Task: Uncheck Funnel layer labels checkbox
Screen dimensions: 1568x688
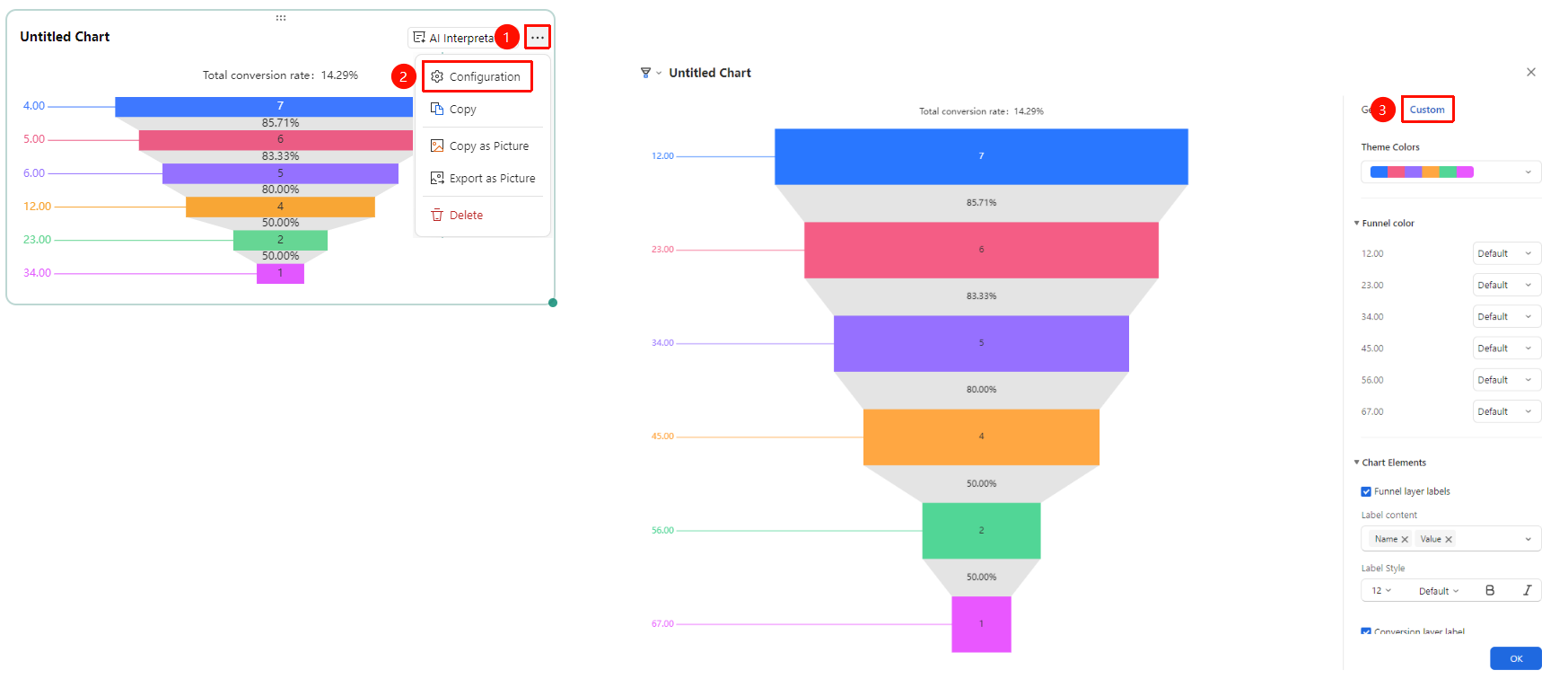Action: click(1366, 491)
